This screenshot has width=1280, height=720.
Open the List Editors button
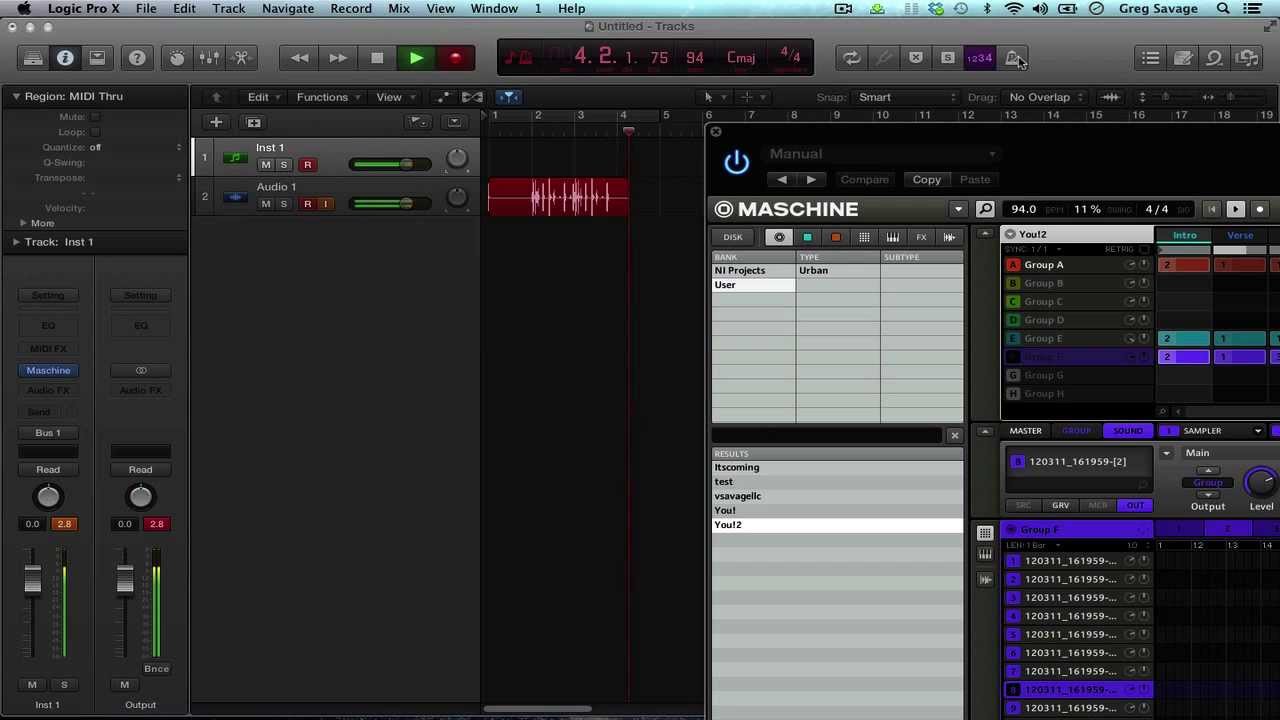[1151, 58]
